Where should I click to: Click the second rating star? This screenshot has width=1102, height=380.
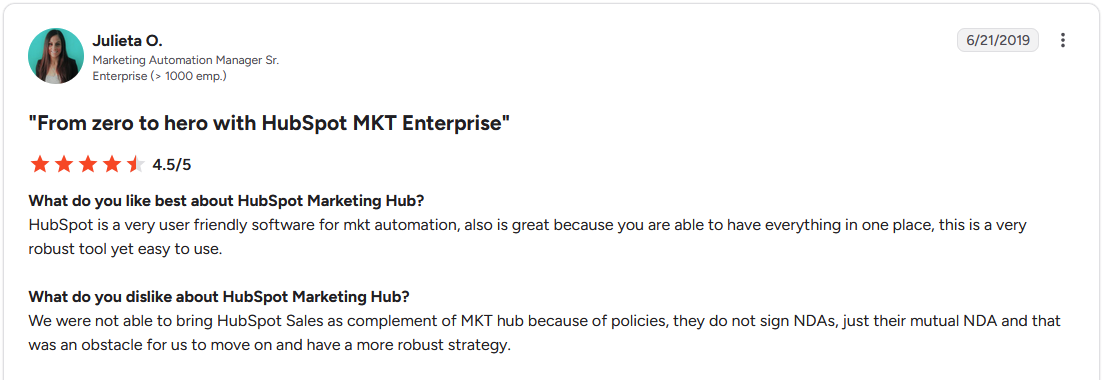point(64,165)
